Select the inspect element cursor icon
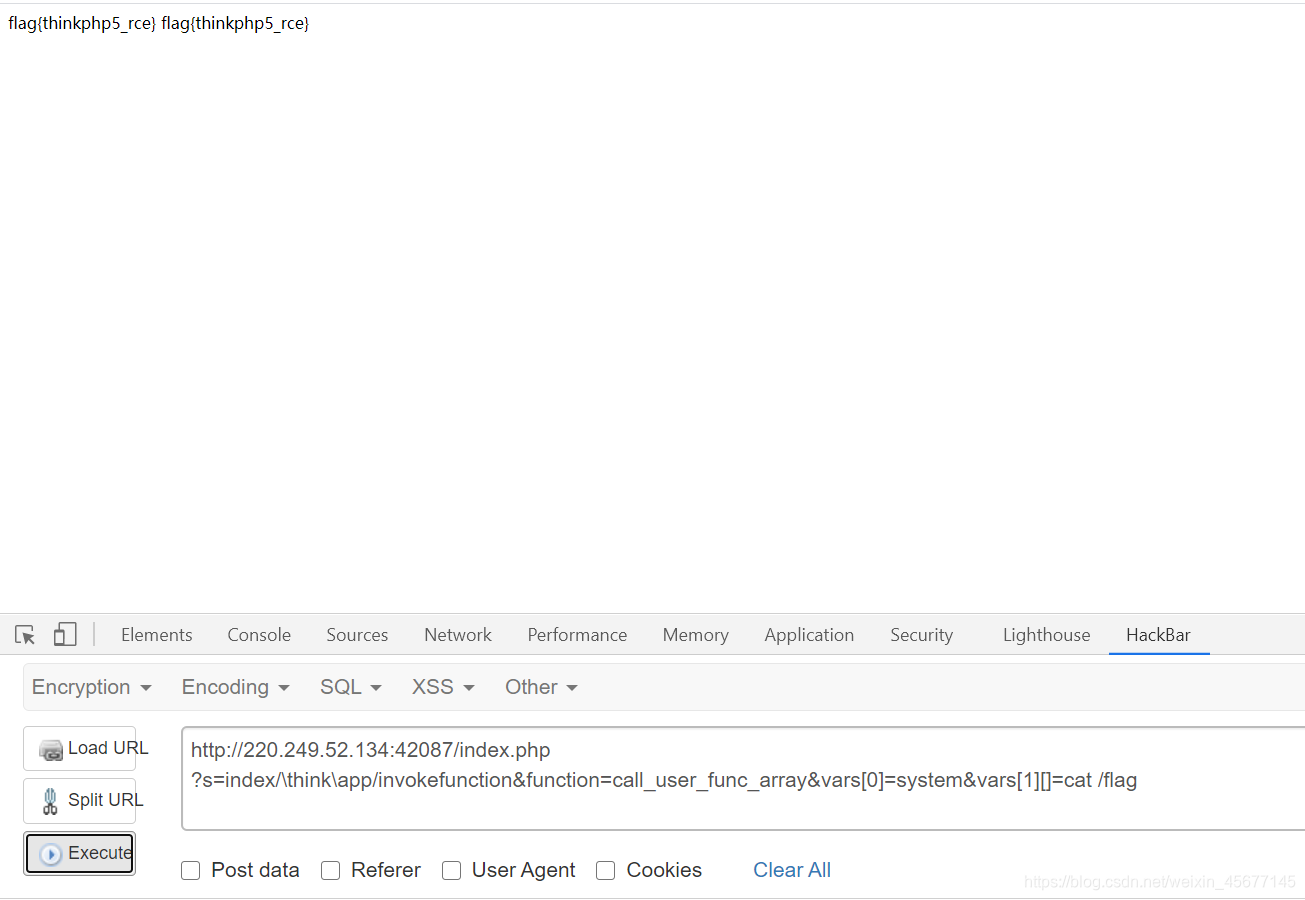The width and height of the screenshot is (1305, 900). click(x=25, y=635)
